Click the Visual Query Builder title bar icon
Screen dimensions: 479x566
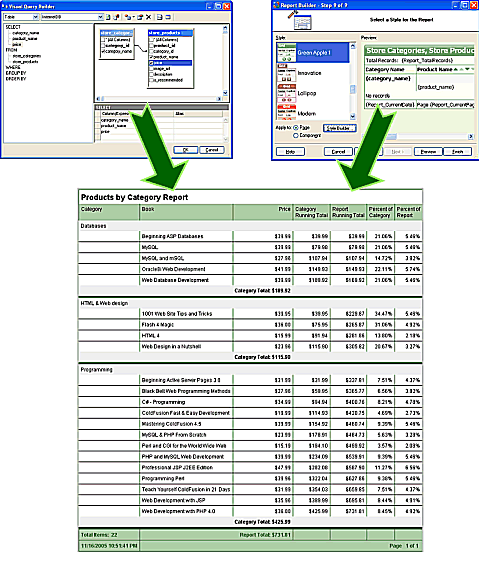pos(4,6)
